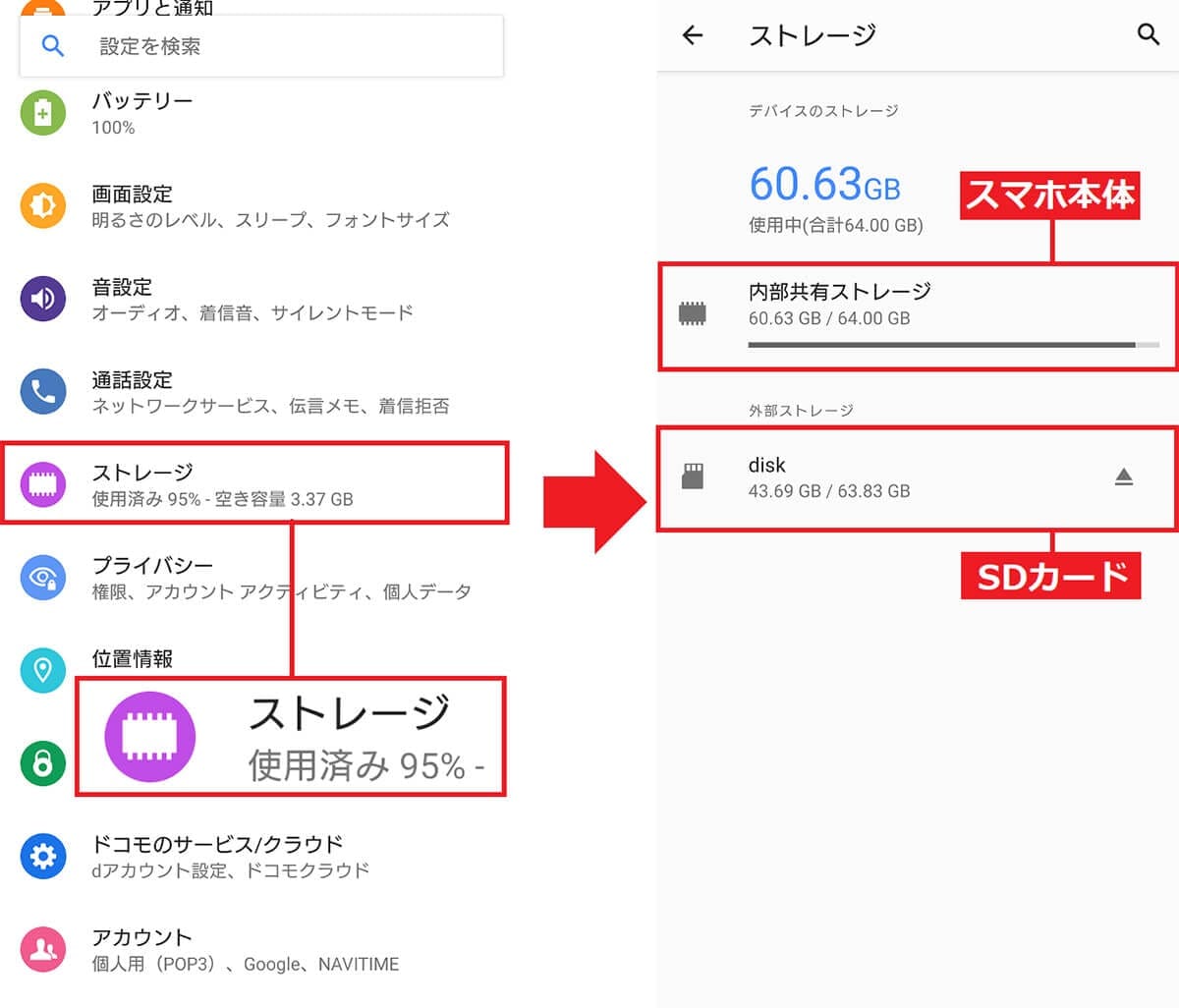Tap the 60.63GB usage figure
The height and width of the screenshot is (1008, 1179).
tap(824, 184)
